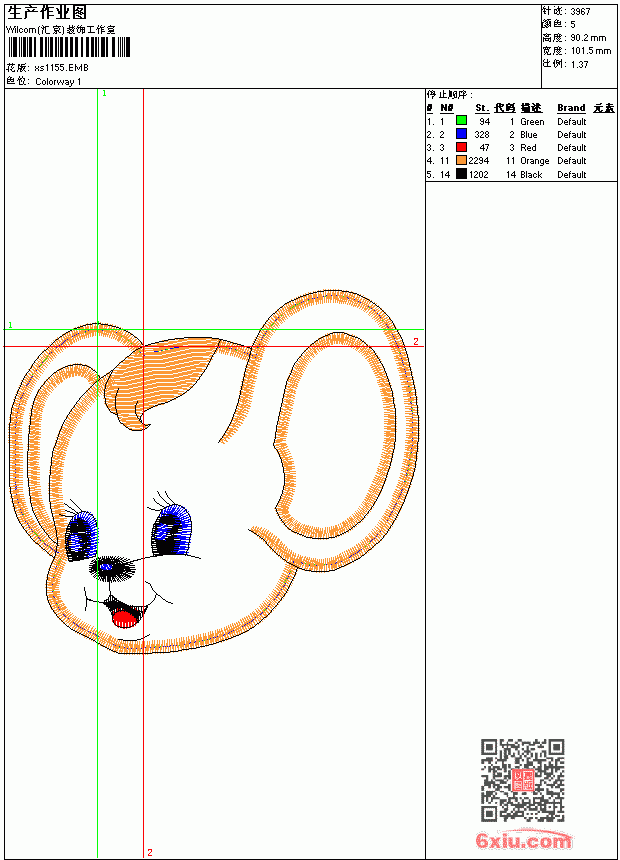
Task: Select the 'Colorway 1' label
Action: click(x=58, y=82)
